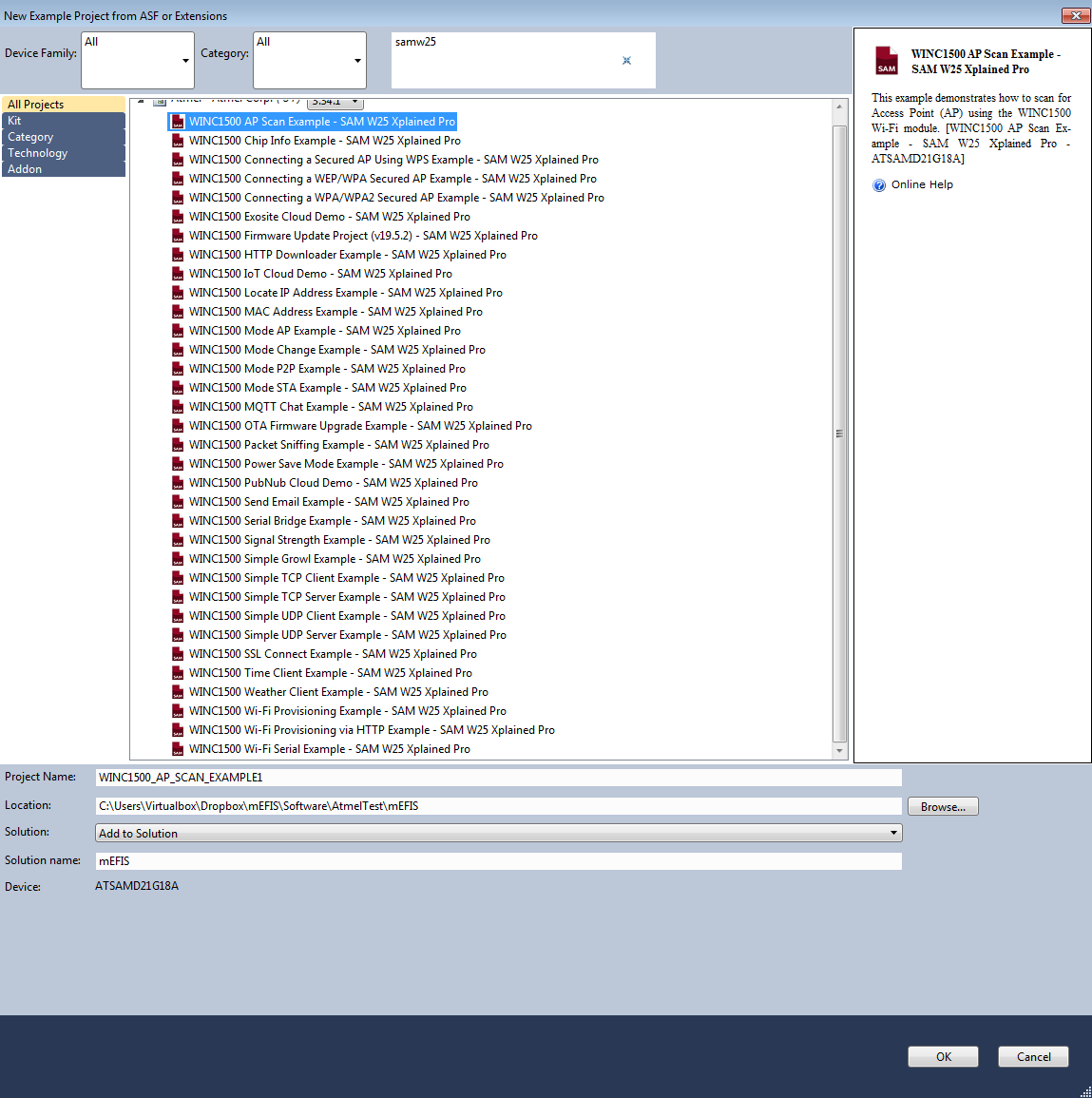Screen dimensions: 1092x1098
Task: Click the SAM icon beside WINC1500 Time Client Example
Action: (178, 673)
